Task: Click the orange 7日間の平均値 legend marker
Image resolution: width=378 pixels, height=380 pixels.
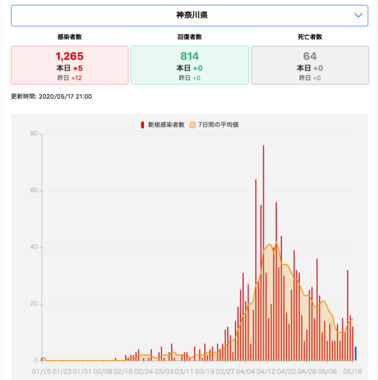Action: coord(192,125)
